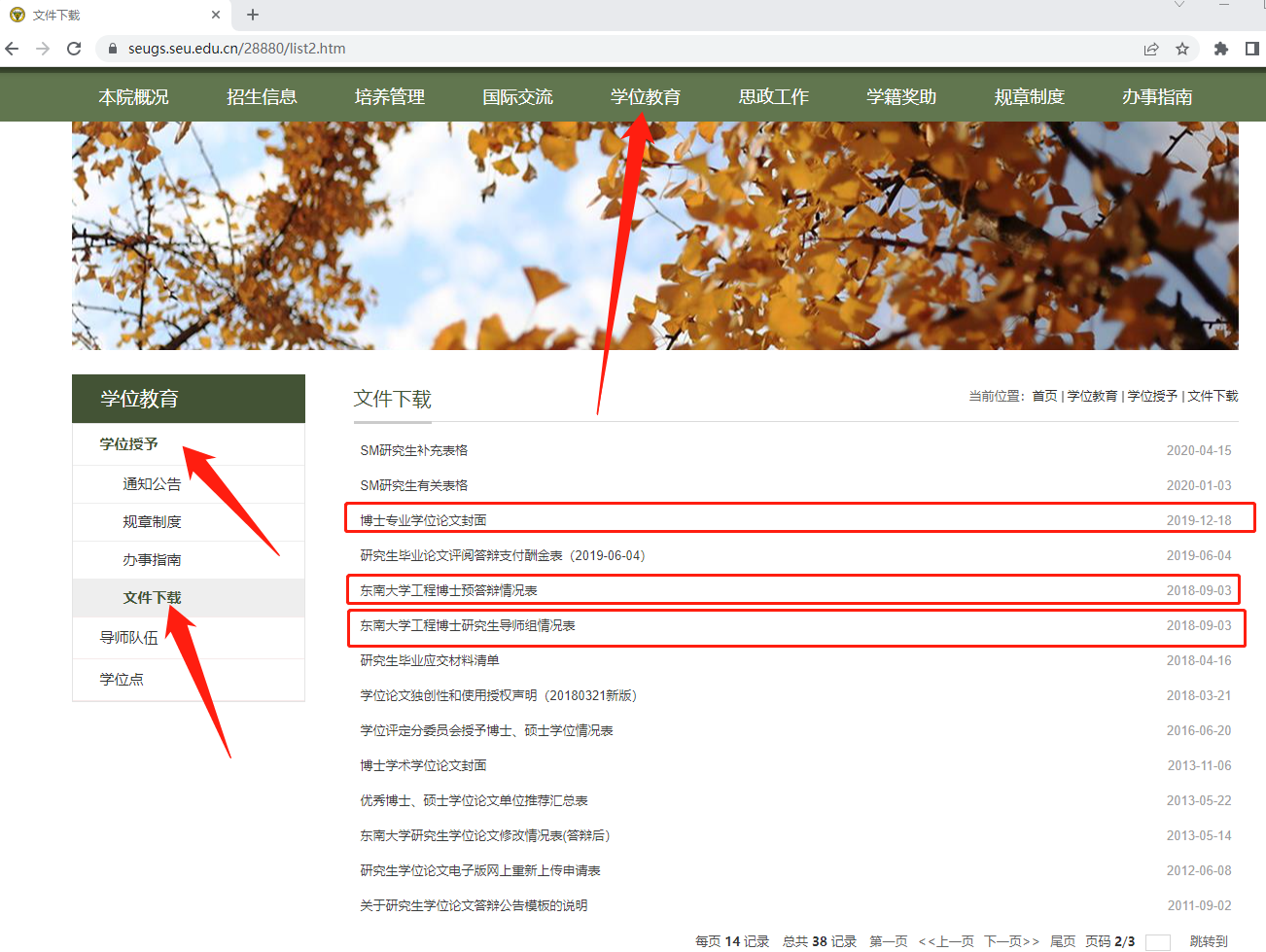The width and height of the screenshot is (1266, 952).
Task: Open 学位点 sidebar section
Action: tap(122, 680)
